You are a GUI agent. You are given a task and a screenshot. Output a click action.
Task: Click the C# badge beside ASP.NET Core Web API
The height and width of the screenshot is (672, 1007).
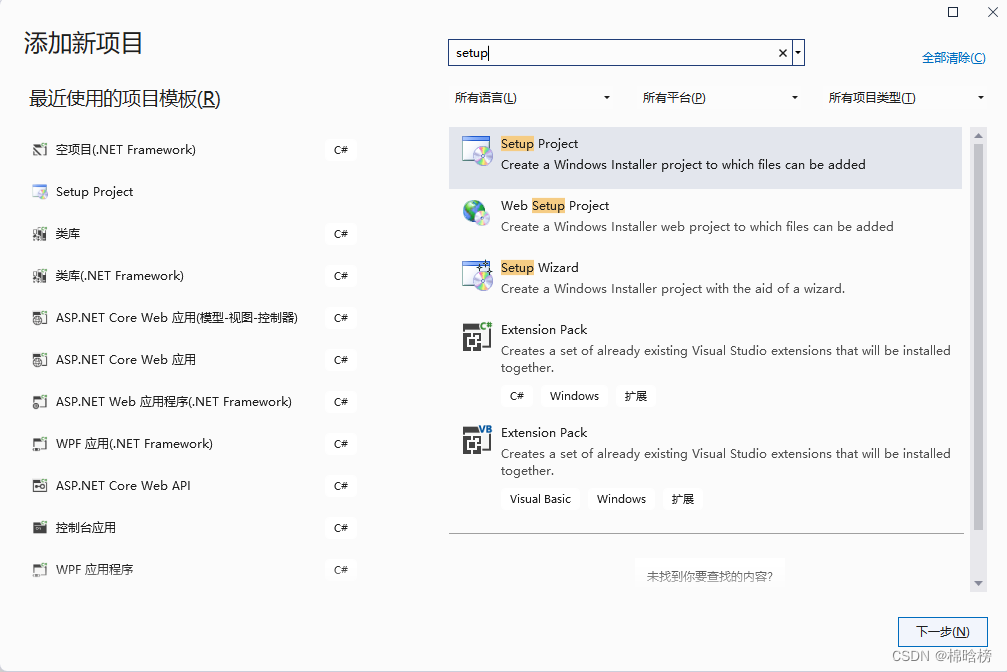[340, 486]
